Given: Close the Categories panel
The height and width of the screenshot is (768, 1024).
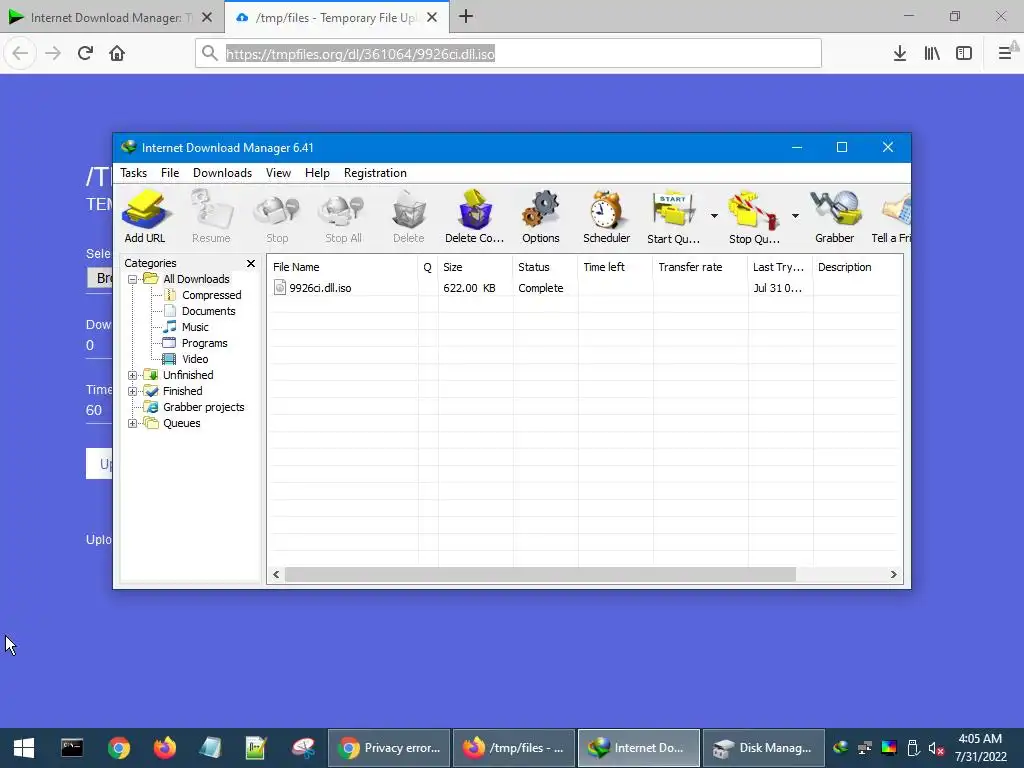Looking at the screenshot, I should (251, 263).
